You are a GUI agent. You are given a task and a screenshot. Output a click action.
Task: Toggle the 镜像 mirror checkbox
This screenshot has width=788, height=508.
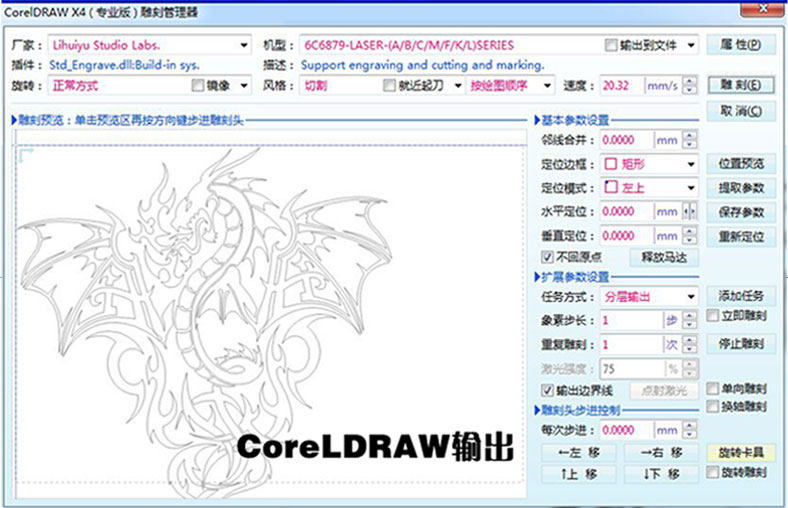pos(198,85)
